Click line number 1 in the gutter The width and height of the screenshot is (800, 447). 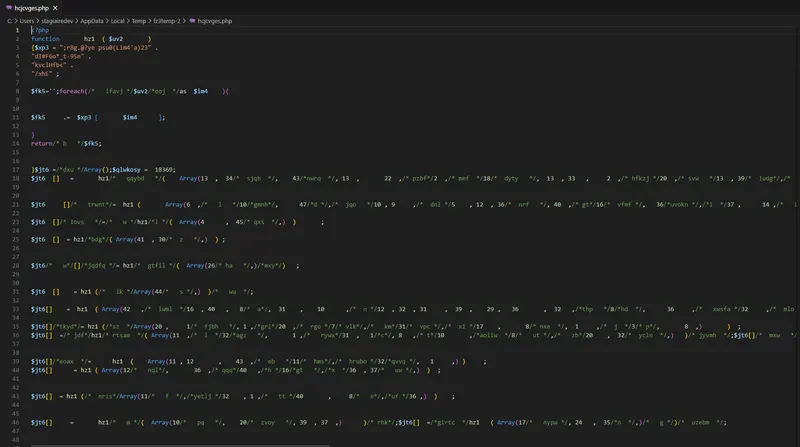17,30
